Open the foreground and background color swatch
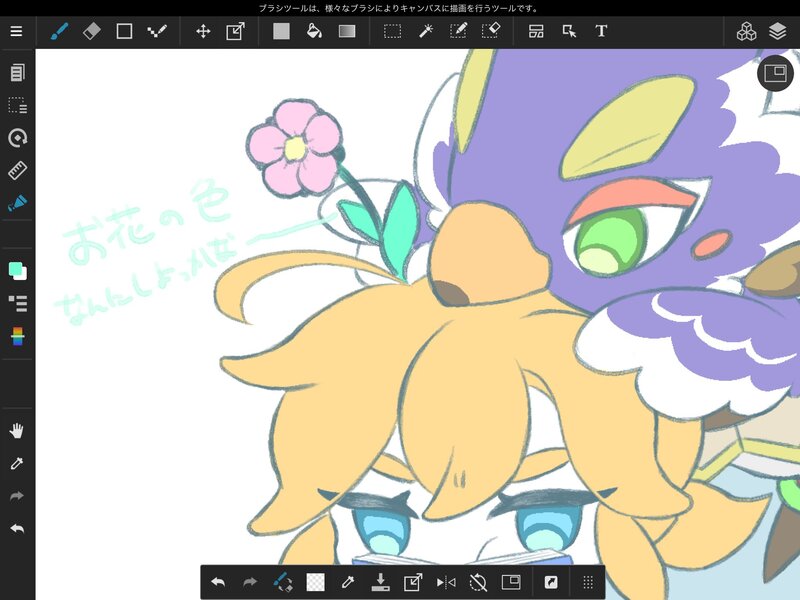This screenshot has height=600, width=800. [18, 270]
